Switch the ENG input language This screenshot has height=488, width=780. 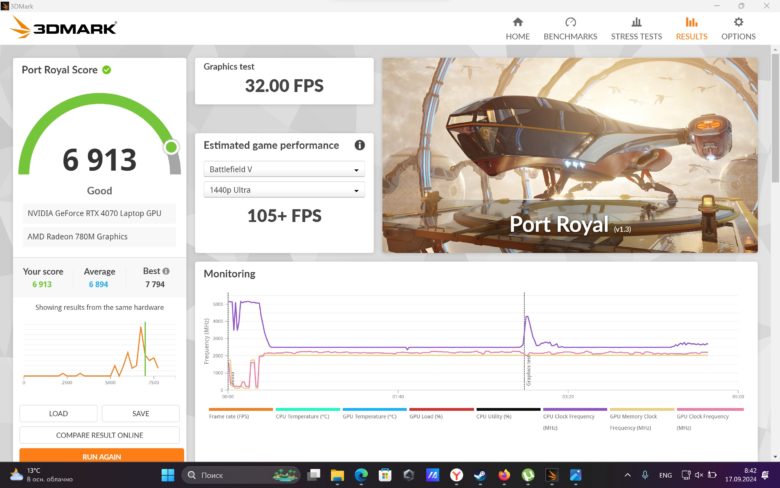click(665, 476)
